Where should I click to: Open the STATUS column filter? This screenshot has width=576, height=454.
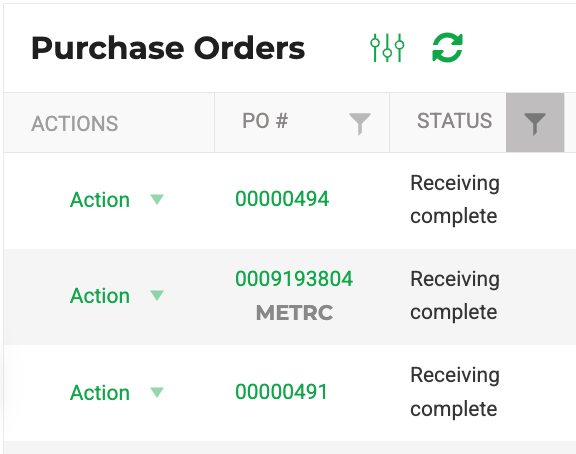click(x=535, y=123)
